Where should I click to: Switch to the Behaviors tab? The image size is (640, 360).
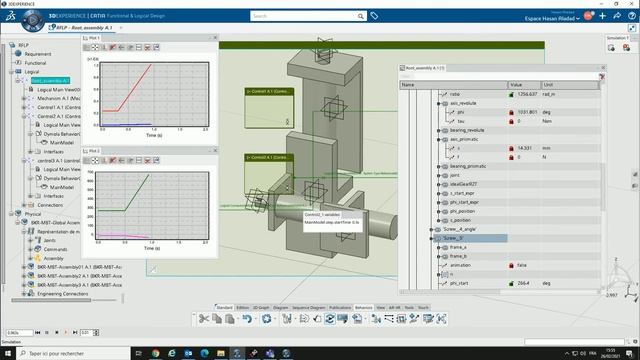pos(363,308)
